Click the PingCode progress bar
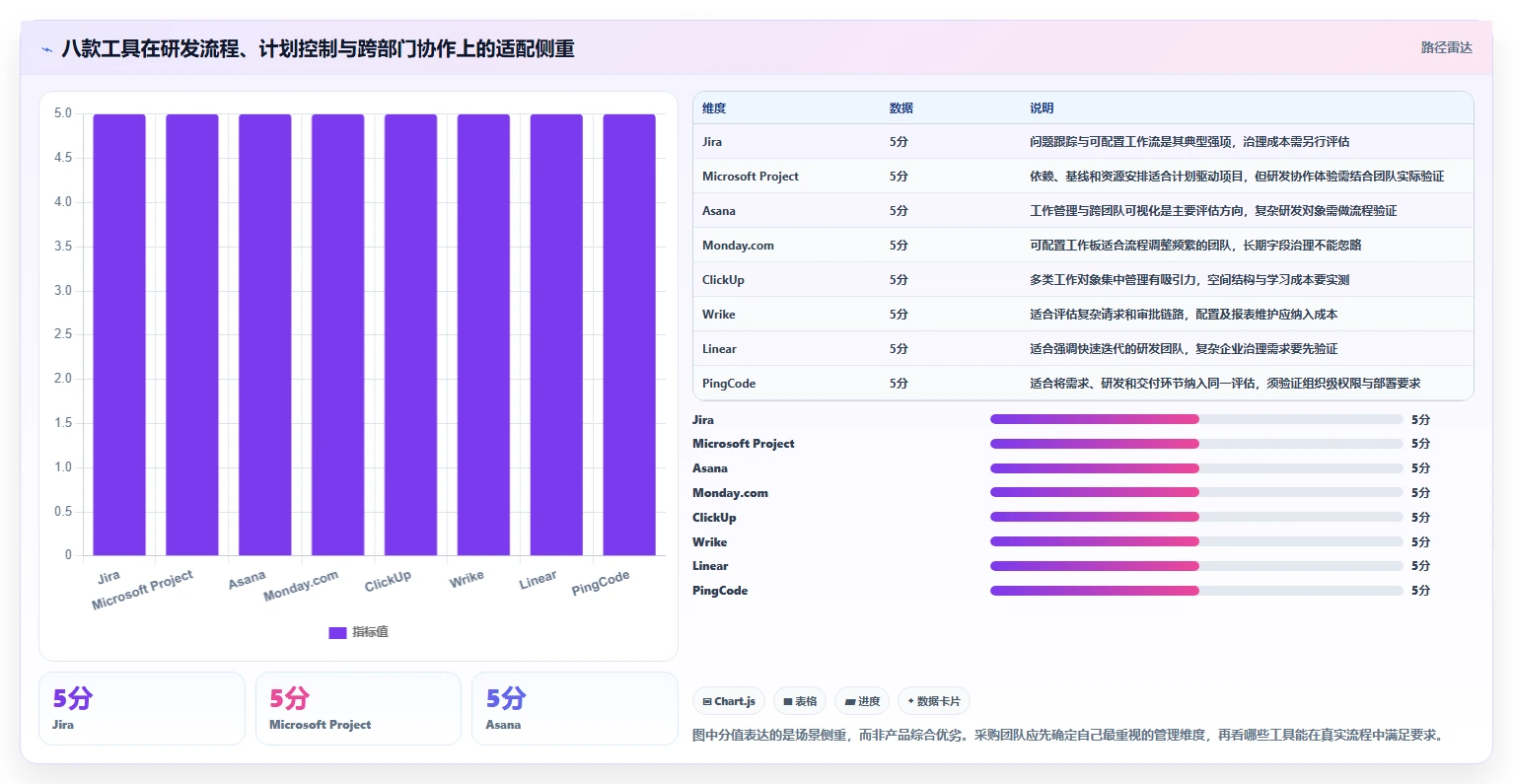The height and width of the screenshot is (784, 1513). click(x=1196, y=591)
